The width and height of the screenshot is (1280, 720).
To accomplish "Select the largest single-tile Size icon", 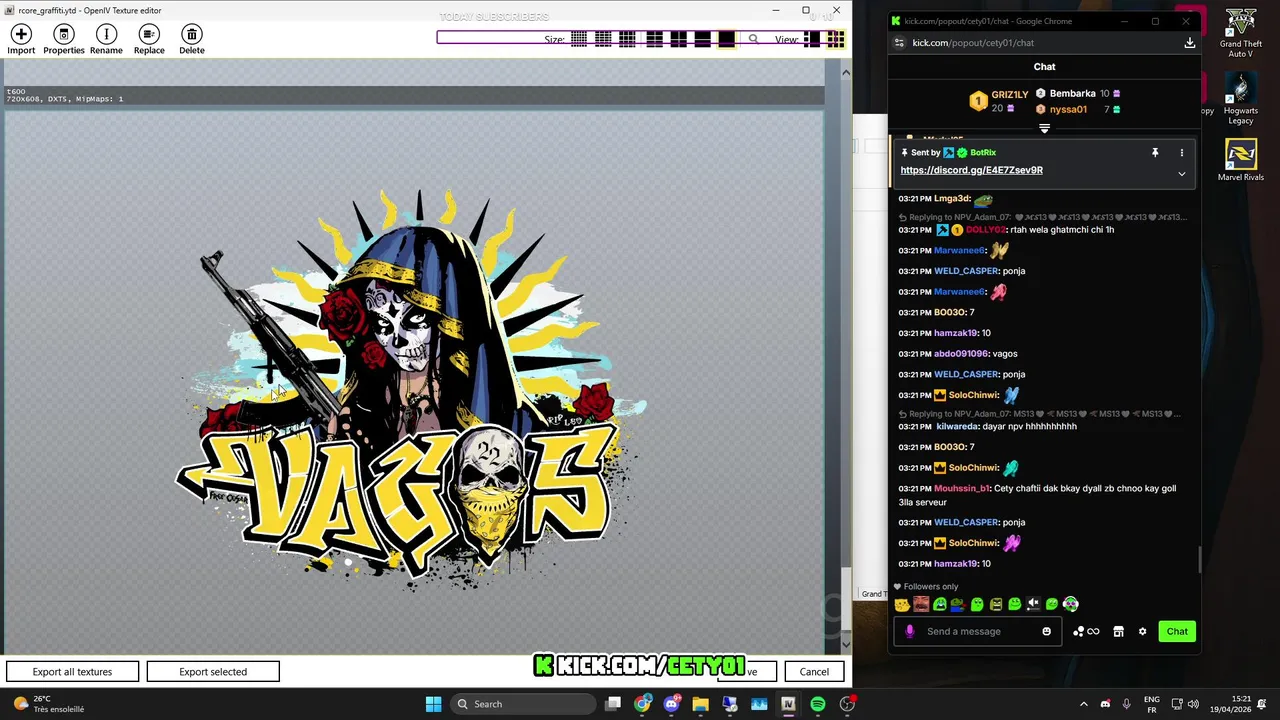I will 727,39.
